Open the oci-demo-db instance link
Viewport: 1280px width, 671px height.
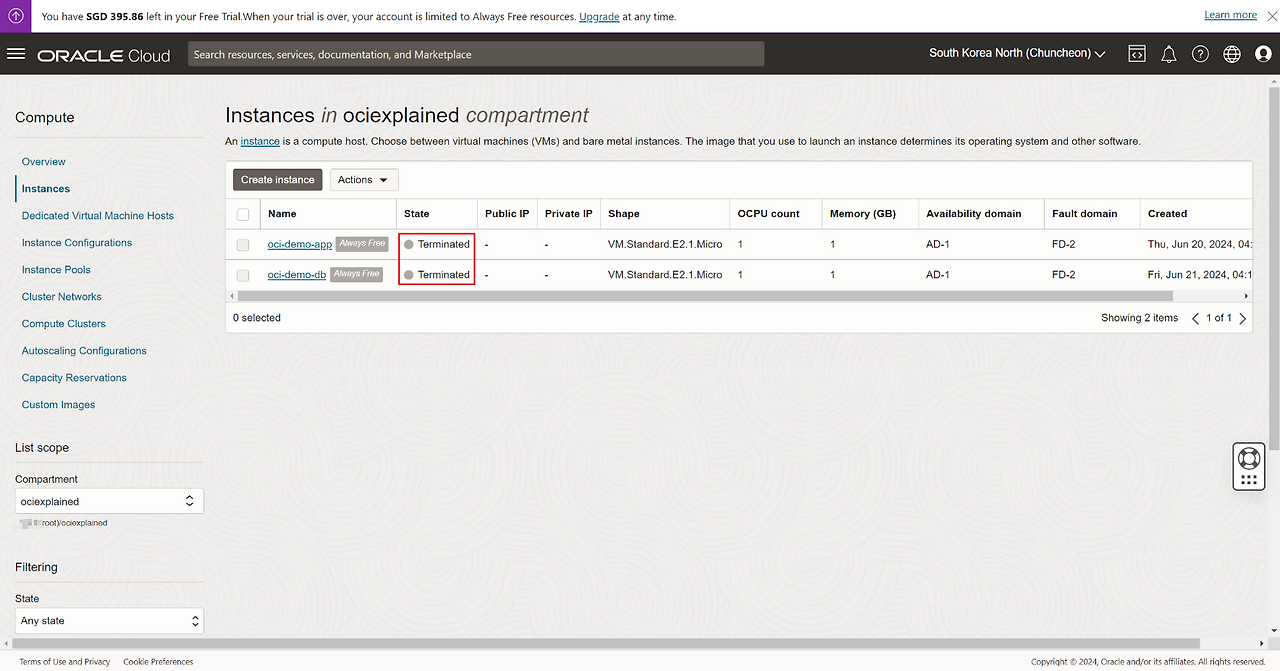click(297, 274)
